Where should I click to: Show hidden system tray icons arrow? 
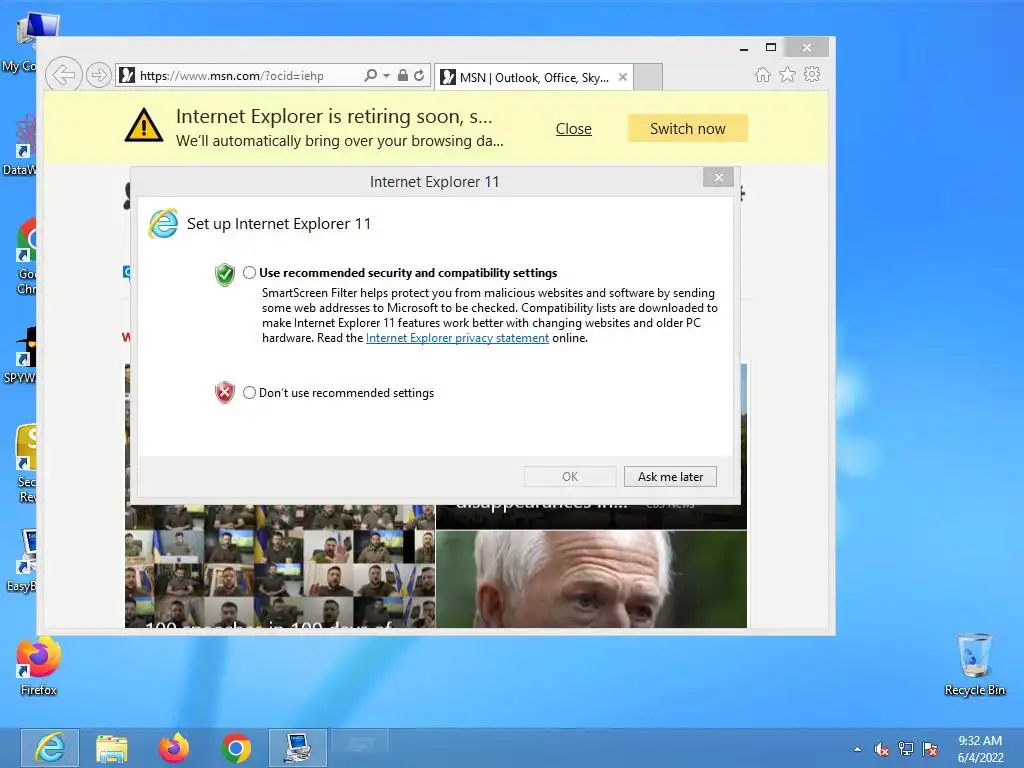point(857,750)
